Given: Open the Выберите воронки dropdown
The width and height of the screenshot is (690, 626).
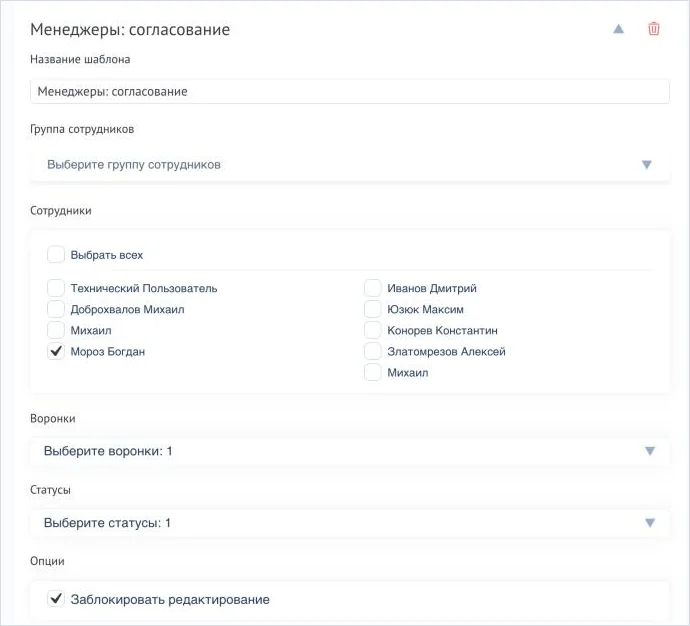Looking at the screenshot, I should coord(350,451).
